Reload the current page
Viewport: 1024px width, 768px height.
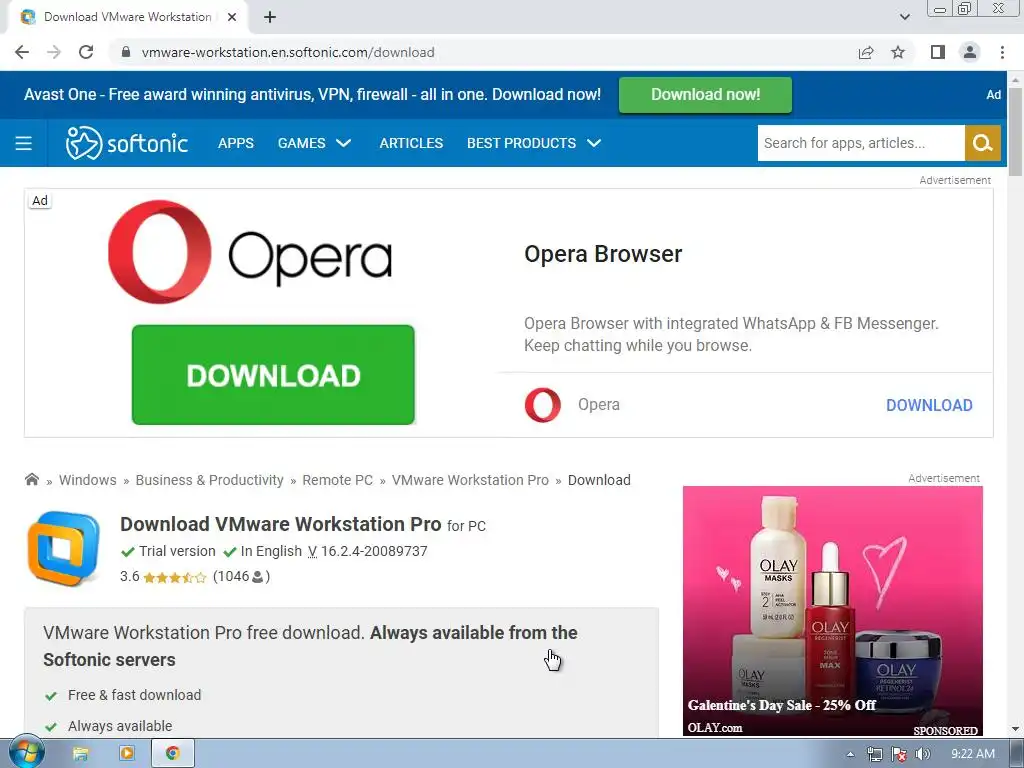coord(86,52)
